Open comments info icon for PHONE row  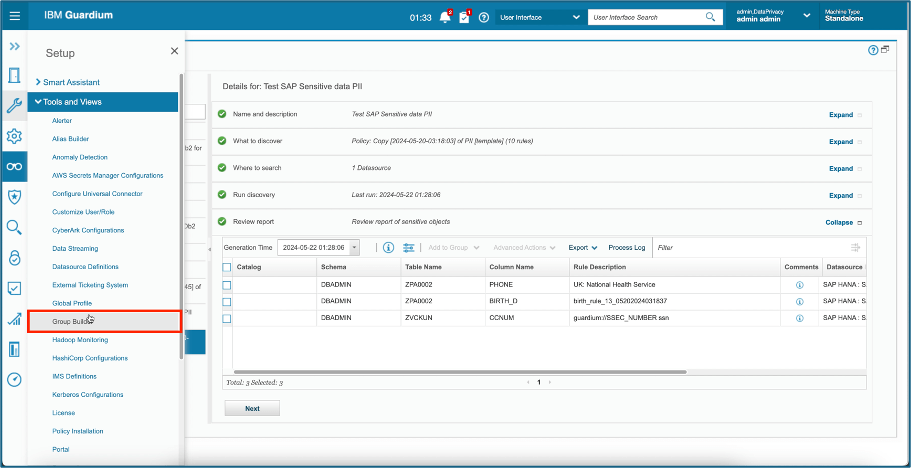[x=800, y=285]
